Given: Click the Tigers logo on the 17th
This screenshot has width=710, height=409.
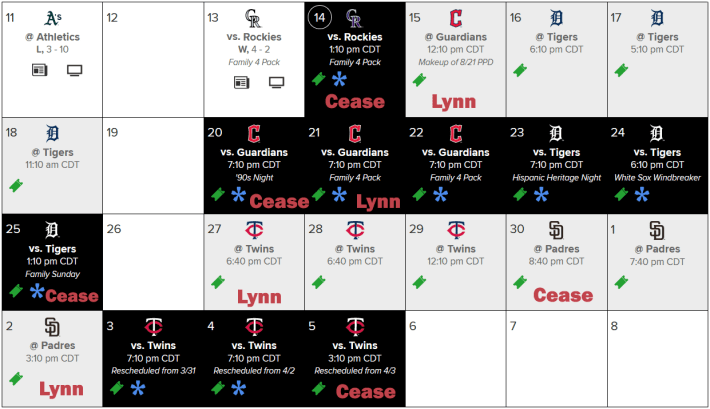Looking at the screenshot, I should (657, 18).
